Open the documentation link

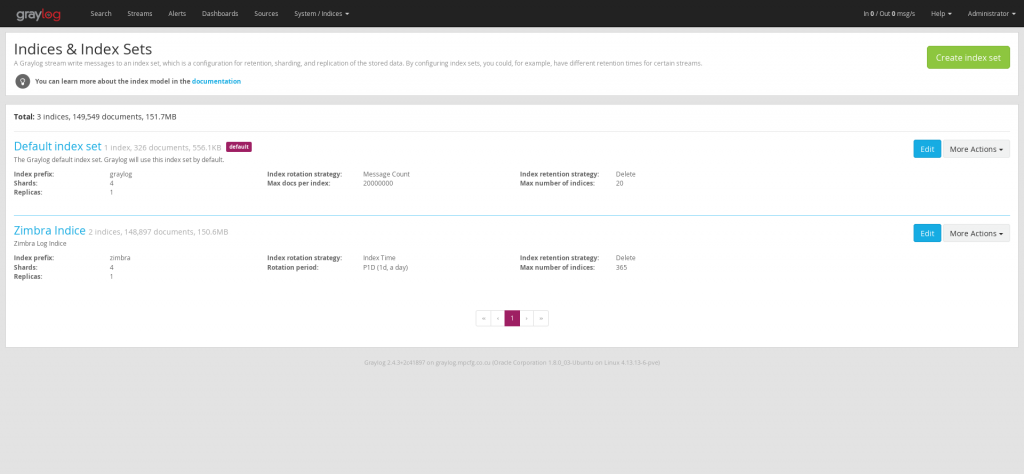[216, 82]
